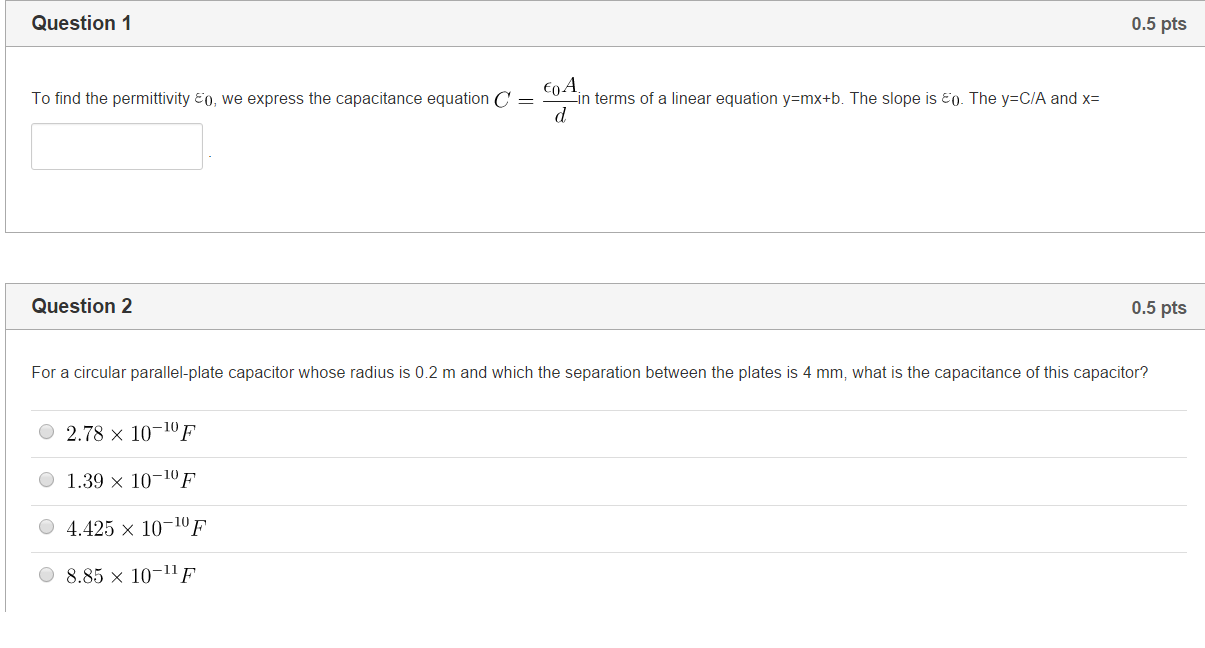
Task: Click the circular parallel-plate capacitor question text
Action: coord(590,372)
